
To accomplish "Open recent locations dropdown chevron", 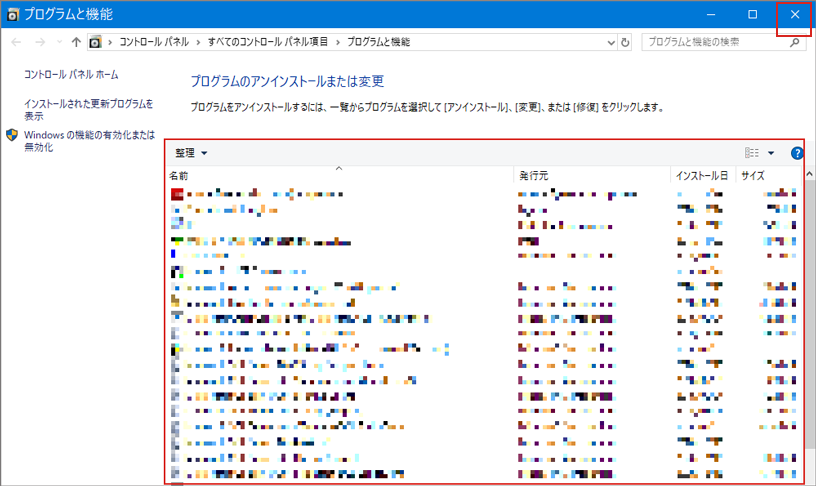I will 59,42.
